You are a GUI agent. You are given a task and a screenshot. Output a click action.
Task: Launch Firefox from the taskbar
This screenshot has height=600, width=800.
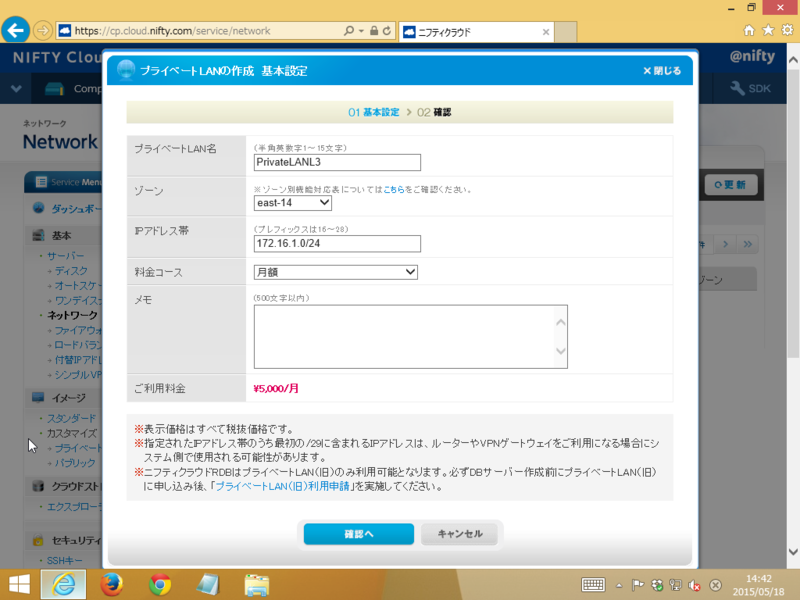[111, 585]
